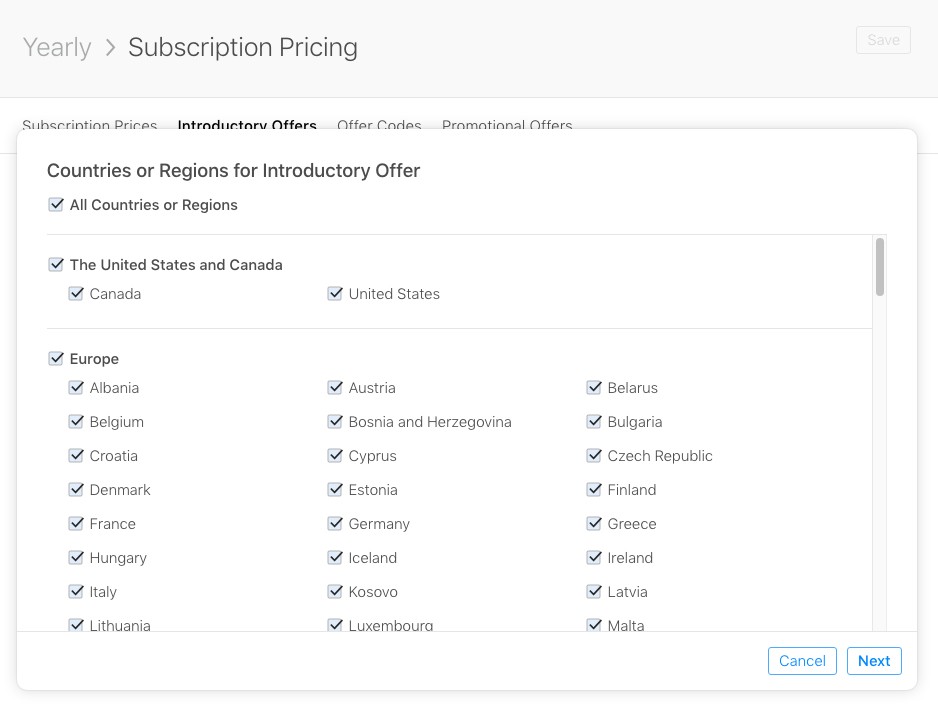
Task: Cancel the country selection dialog
Action: coord(802,661)
